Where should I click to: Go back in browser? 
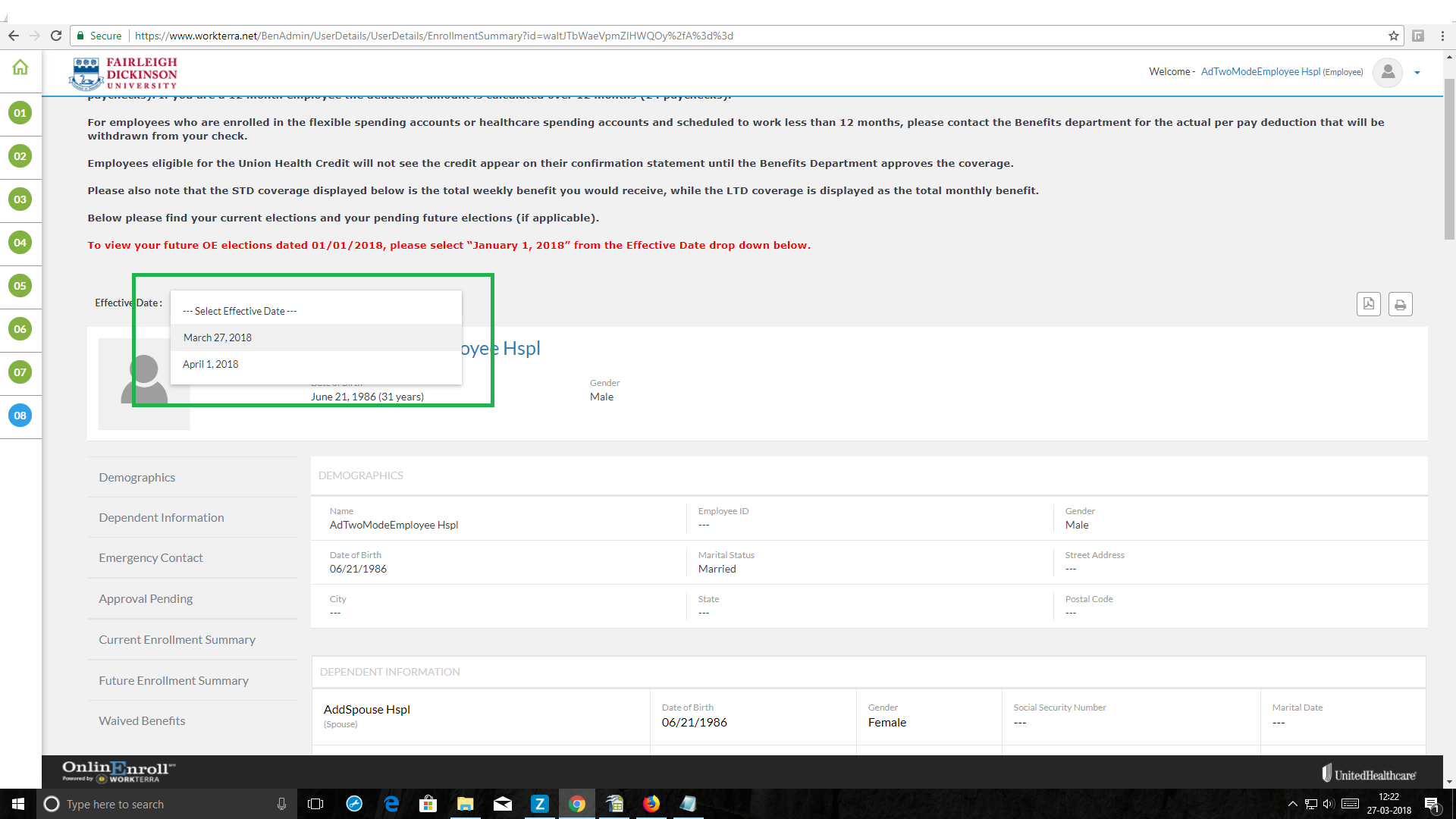14,36
